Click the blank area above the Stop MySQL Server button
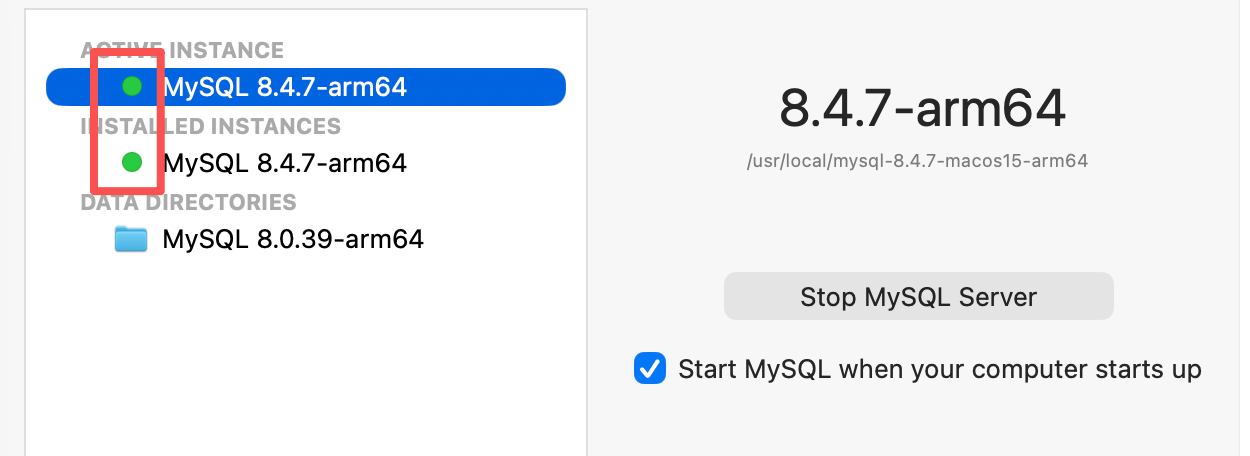 918,225
